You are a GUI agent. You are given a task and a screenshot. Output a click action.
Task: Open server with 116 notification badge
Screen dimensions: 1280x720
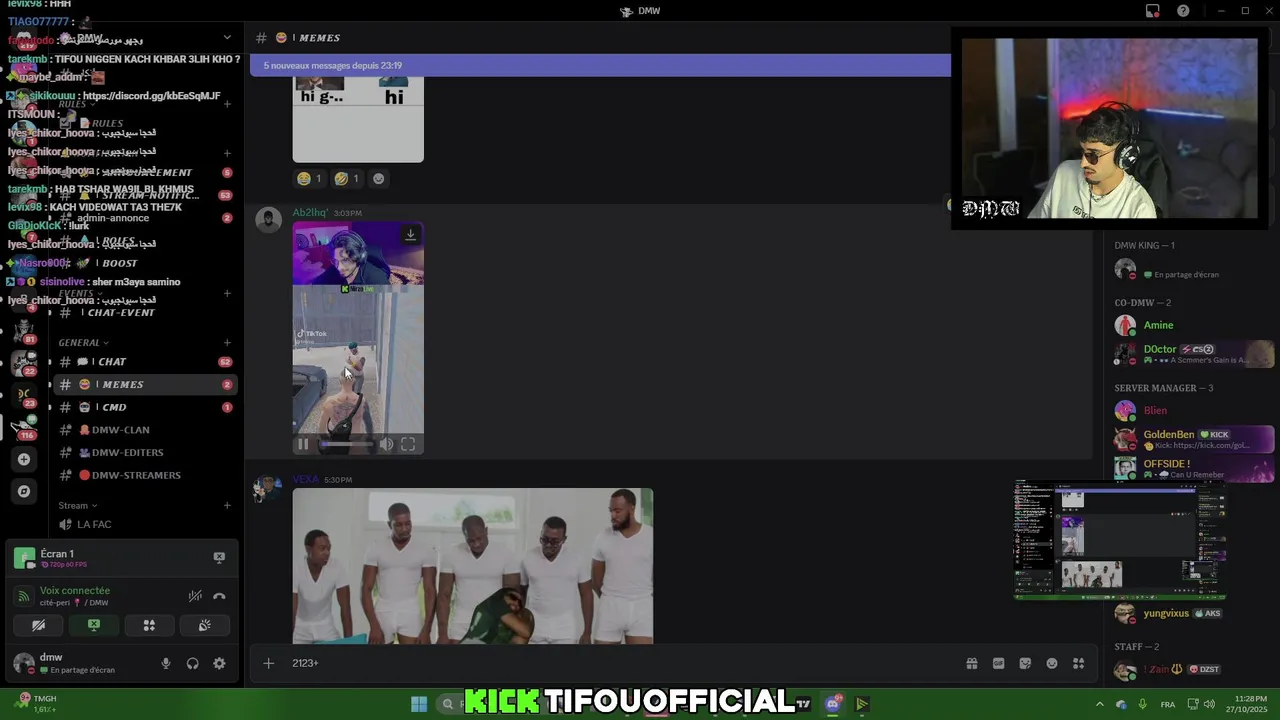pyautogui.click(x=24, y=427)
